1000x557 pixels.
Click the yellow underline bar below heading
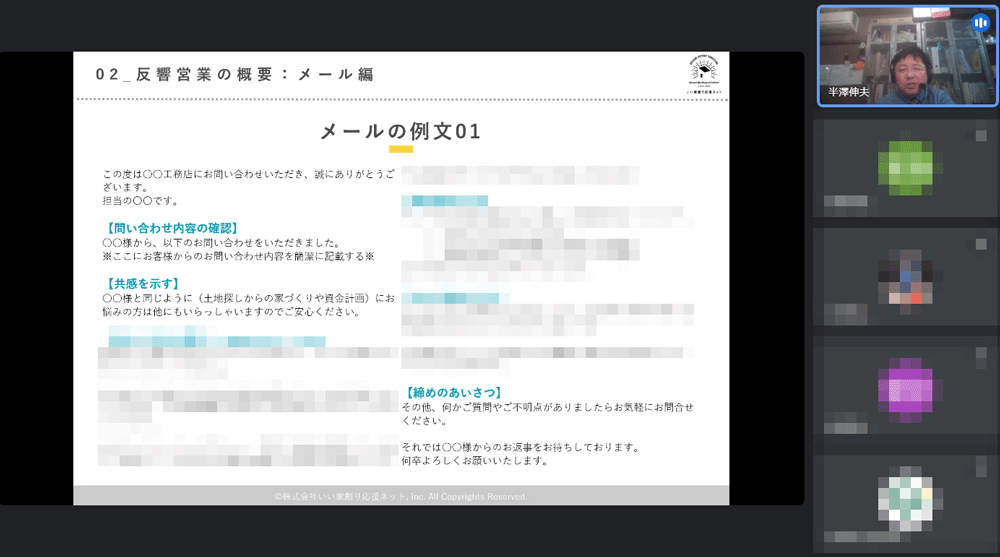400,150
